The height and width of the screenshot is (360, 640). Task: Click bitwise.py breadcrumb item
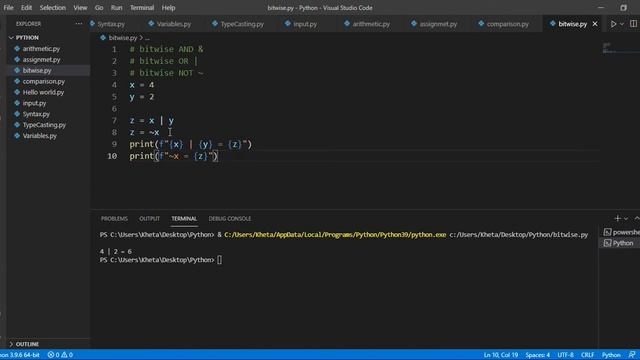(122, 38)
